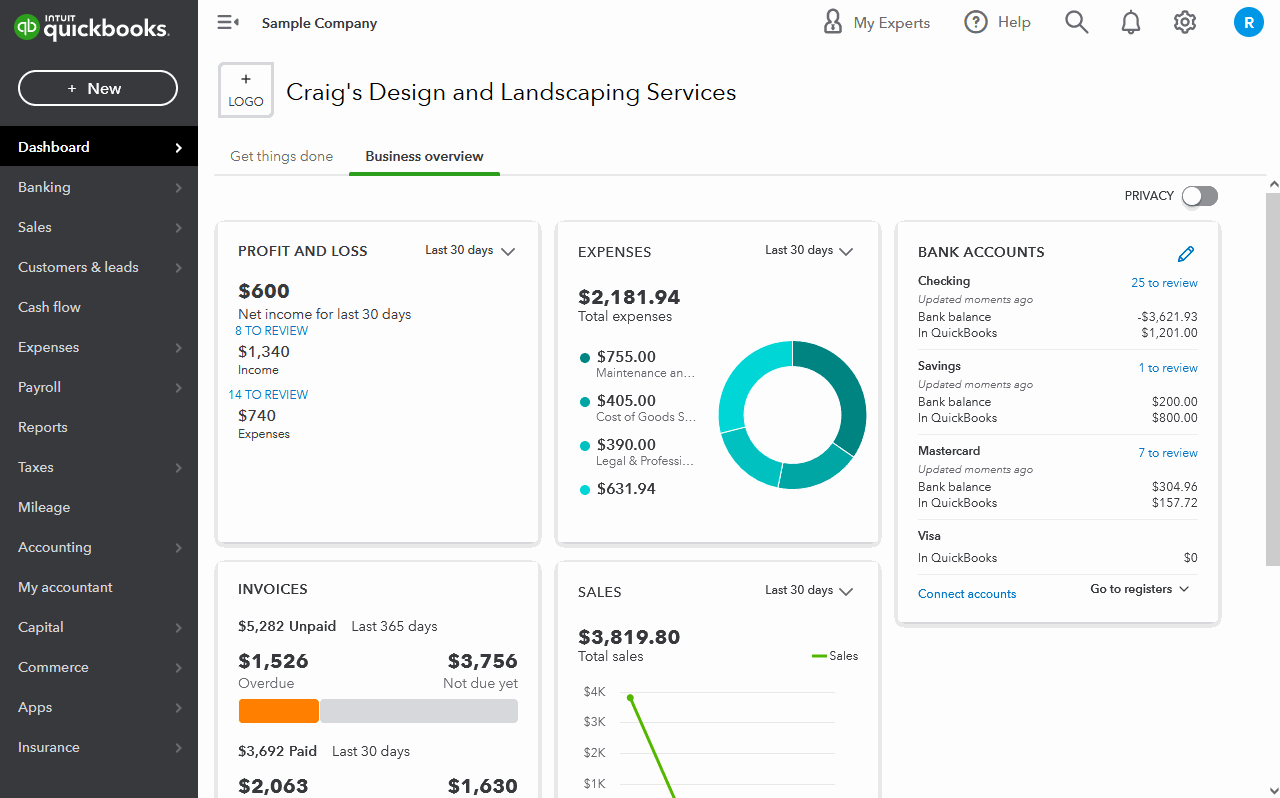Go to Reports in sidebar
1280x798 pixels.
click(99, 427)
